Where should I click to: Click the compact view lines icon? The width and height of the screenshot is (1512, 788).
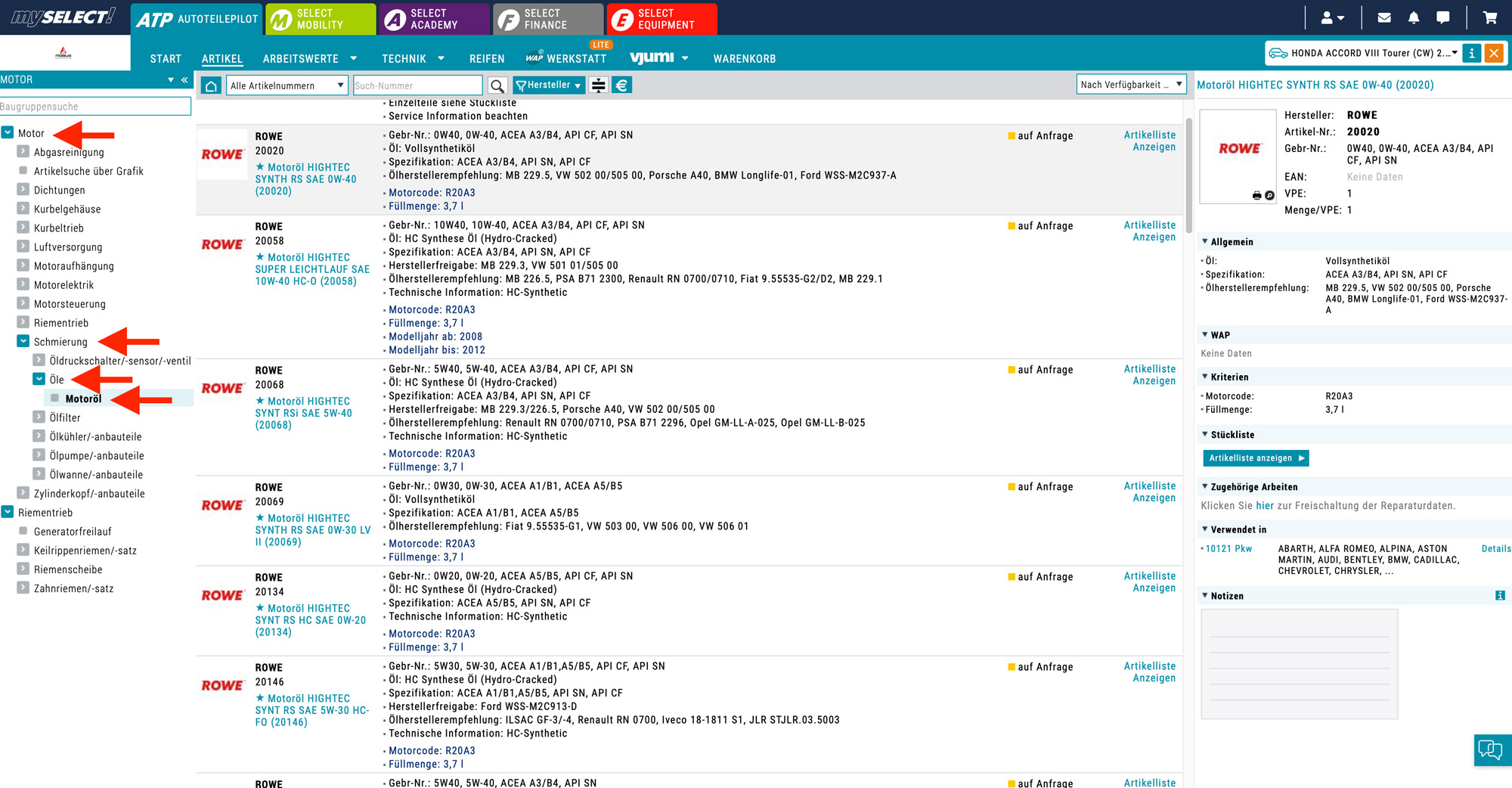[598, 85]
